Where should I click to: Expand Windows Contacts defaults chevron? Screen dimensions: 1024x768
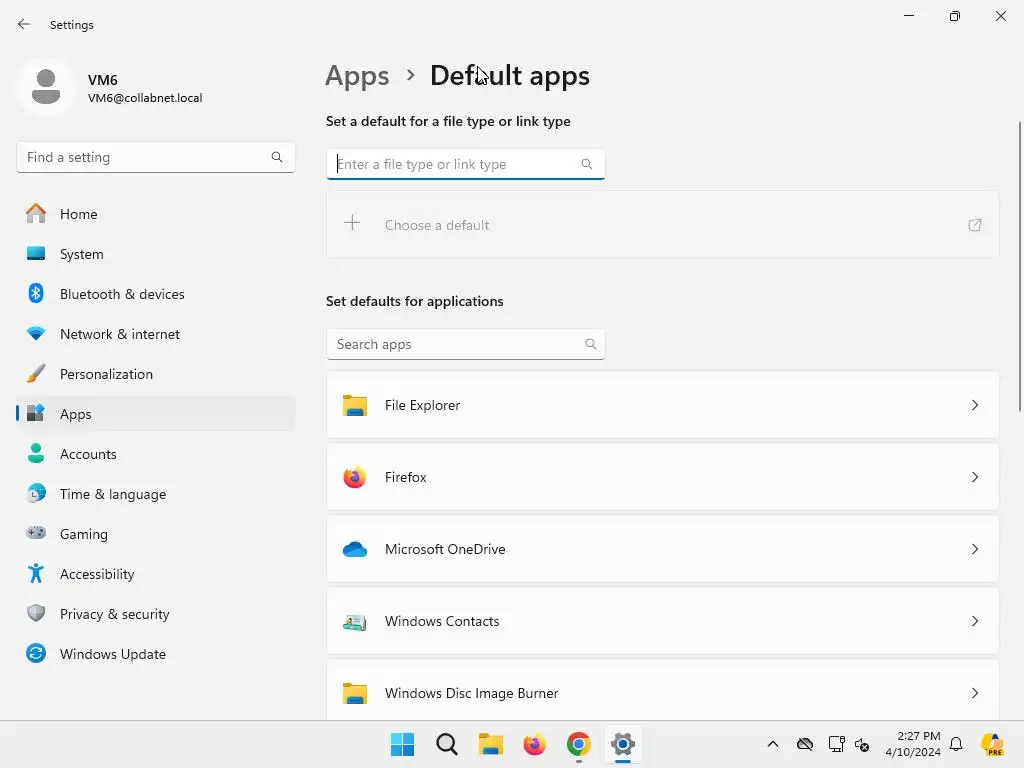974,621
